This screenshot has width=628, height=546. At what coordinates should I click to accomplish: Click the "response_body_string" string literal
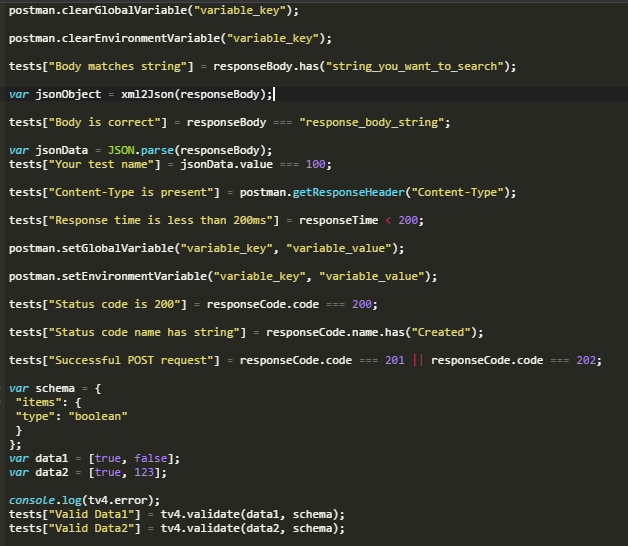[372, 123]
